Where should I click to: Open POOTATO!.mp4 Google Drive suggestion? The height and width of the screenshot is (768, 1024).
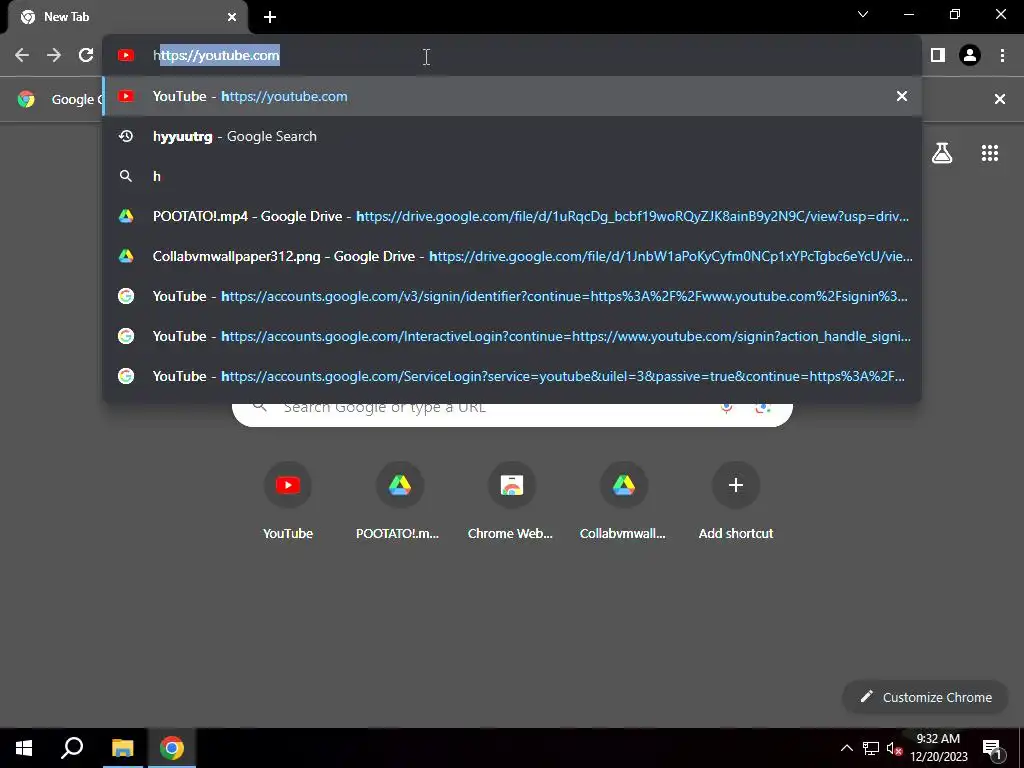[x=512, y=216]
